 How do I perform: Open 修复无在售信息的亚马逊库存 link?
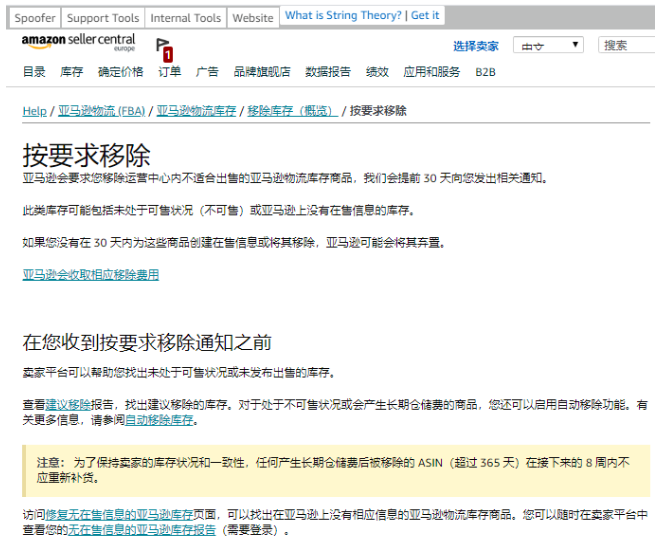click(119, 515)
